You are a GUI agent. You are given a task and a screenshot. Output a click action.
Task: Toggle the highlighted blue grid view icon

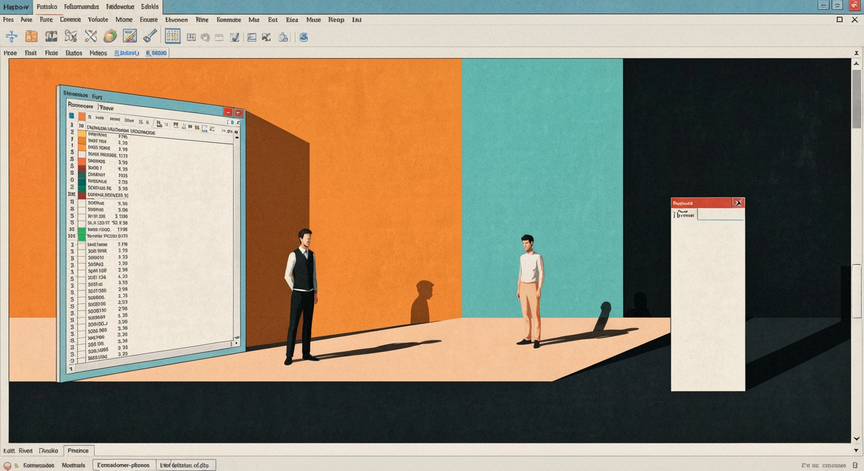tap(172, 36)
